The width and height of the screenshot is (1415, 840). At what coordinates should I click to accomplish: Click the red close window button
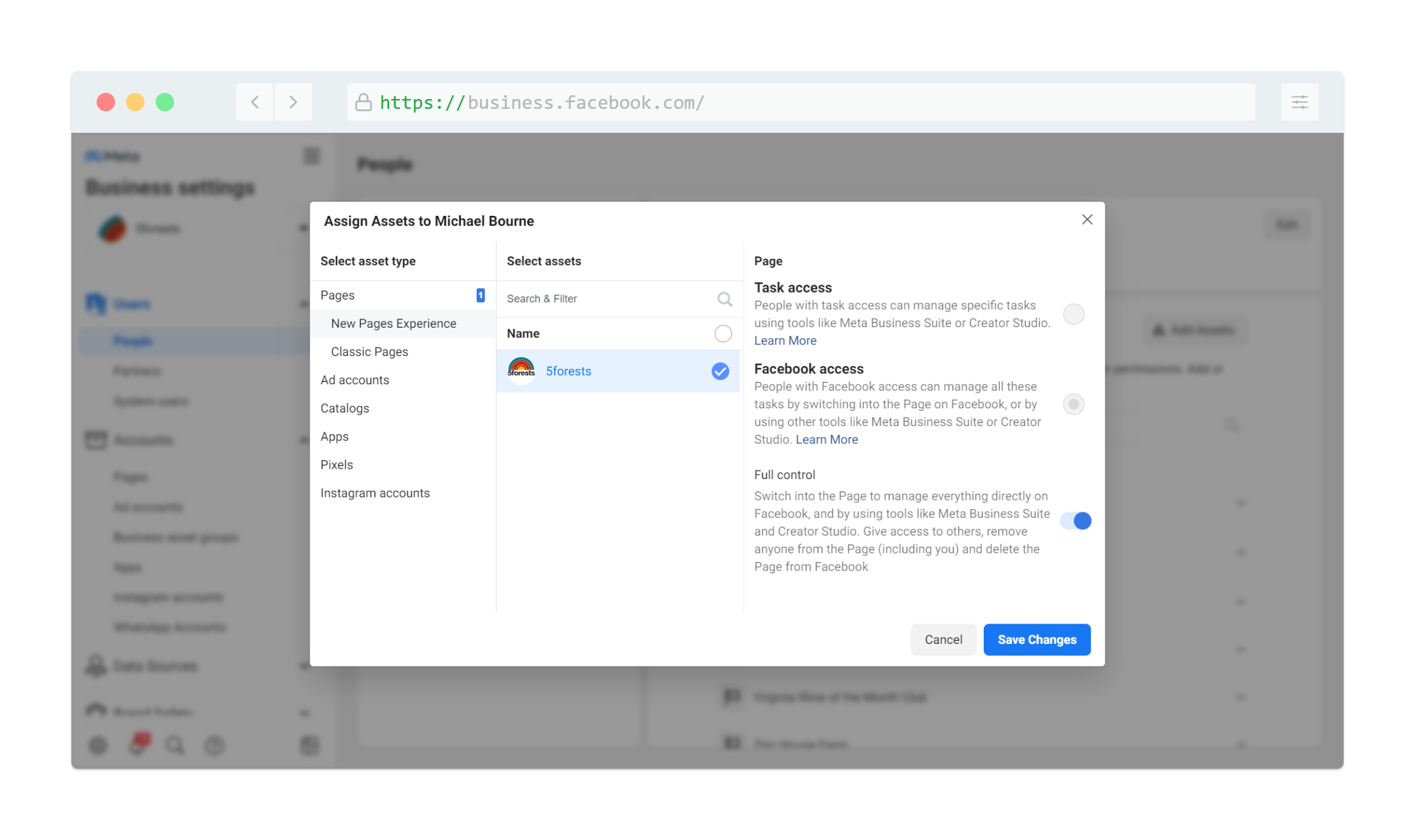pyautogui.click(x=106, y=102)
